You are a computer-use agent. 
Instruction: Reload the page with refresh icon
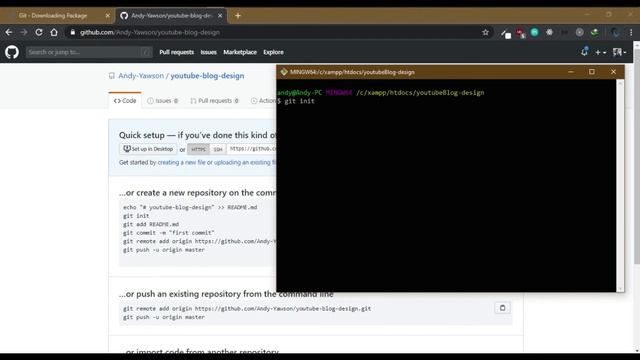(x=39, y=32)
